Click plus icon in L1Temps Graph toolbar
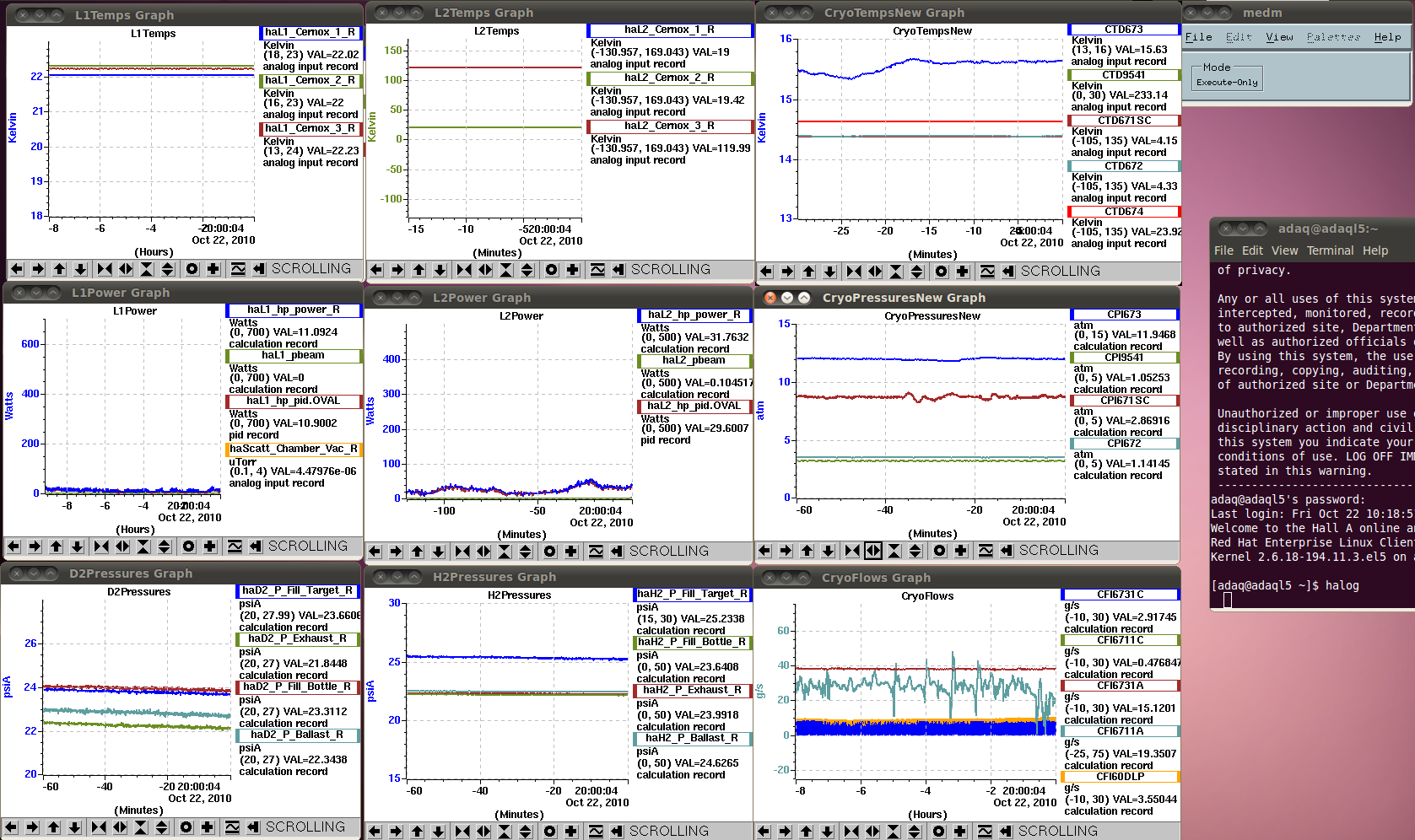 pyautogui.click(x=213, y=269)
